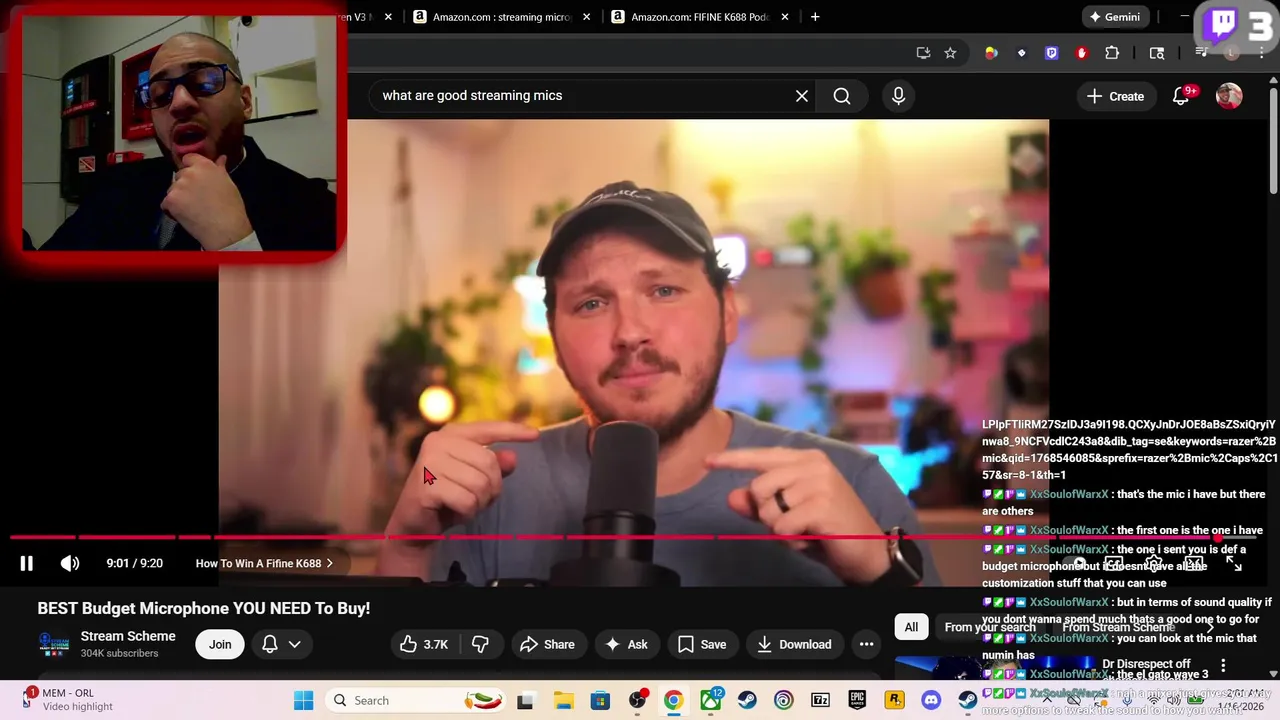Open Gemini in Chrome
The image size is (1280, 720).
1115,17
